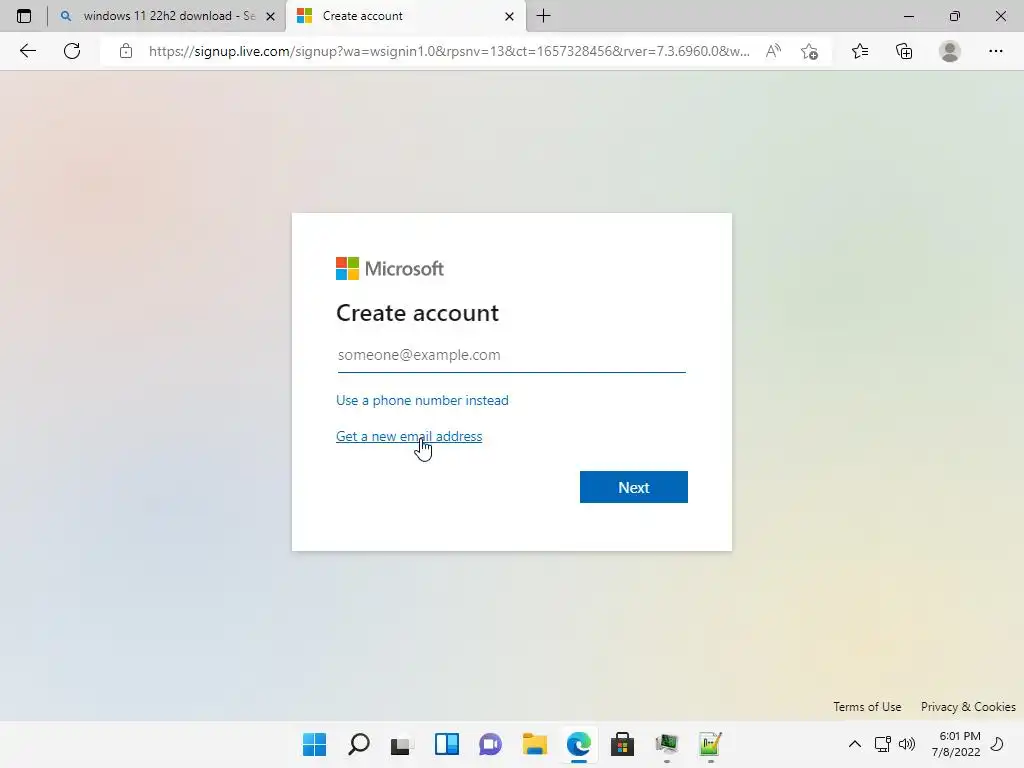Turn on Read aloud

tap(773, 51)
